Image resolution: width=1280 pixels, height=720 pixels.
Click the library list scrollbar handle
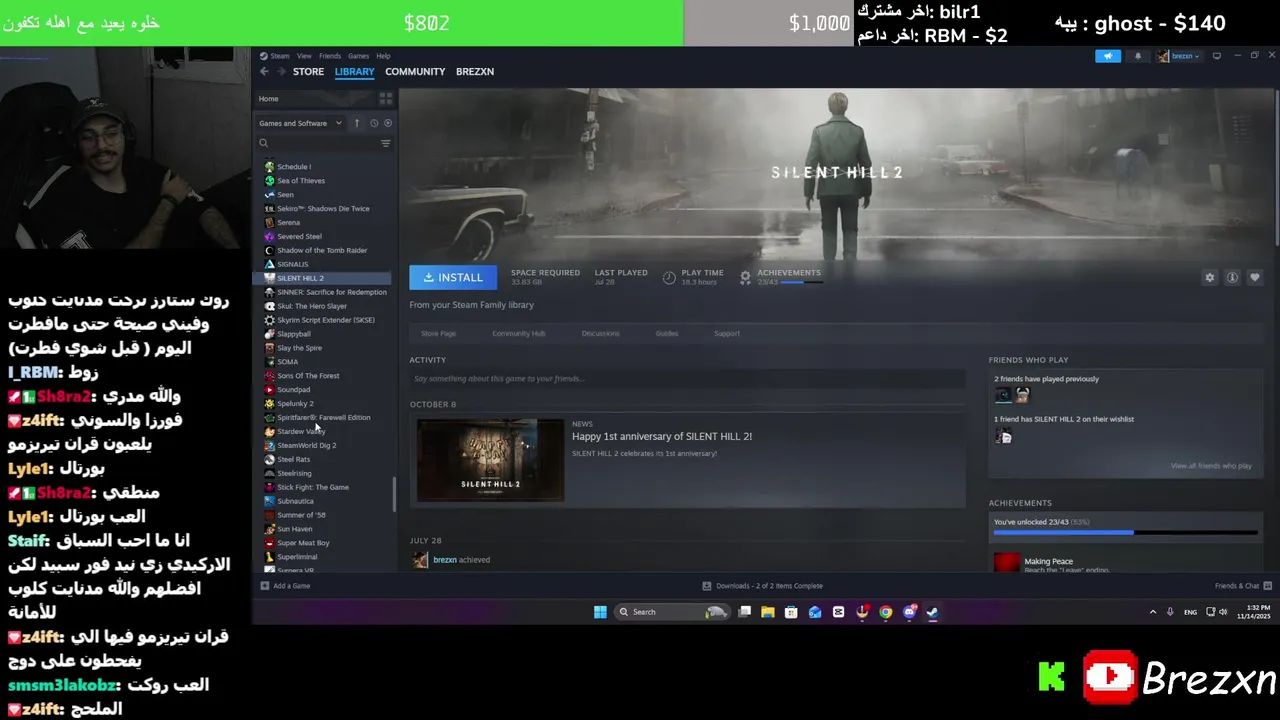394,493
